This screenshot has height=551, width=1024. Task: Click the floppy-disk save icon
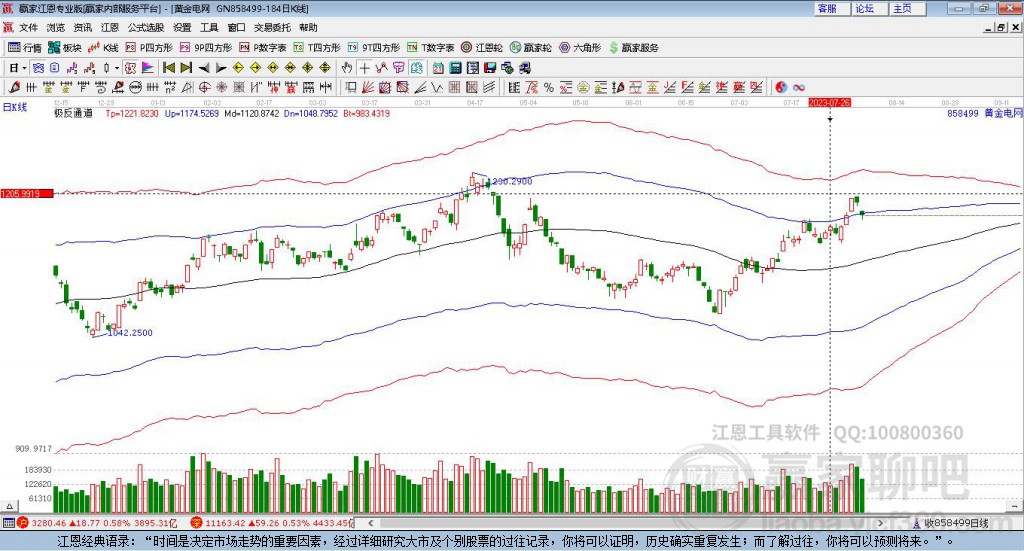click(490, 68)
